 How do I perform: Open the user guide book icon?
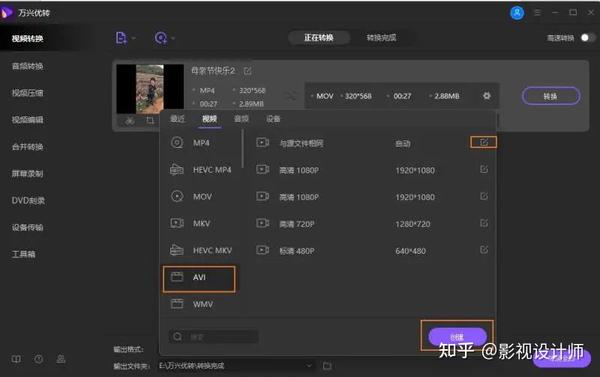pyautogui.click(x=16, y=359)
